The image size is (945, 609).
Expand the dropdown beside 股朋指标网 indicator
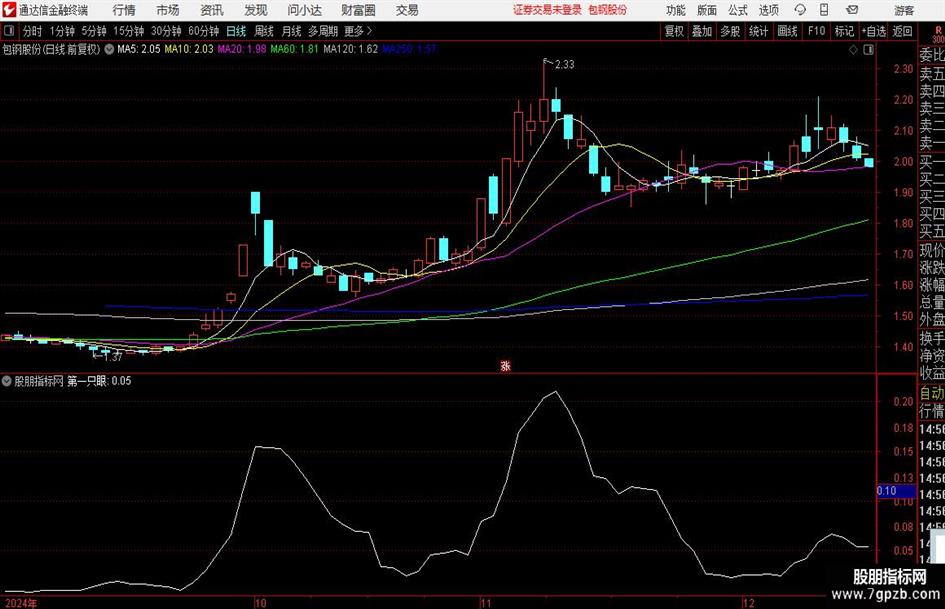[x=7, y=381]
